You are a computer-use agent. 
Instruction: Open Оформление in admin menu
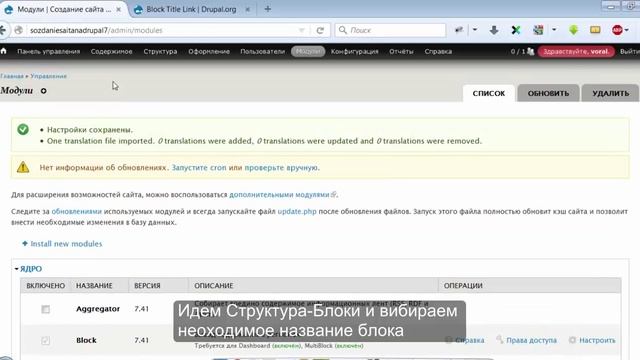tap(209, 51)
